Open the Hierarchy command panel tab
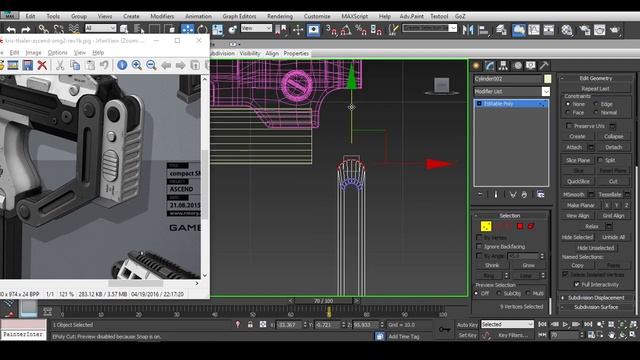640x360 pixels. (503, 66)
